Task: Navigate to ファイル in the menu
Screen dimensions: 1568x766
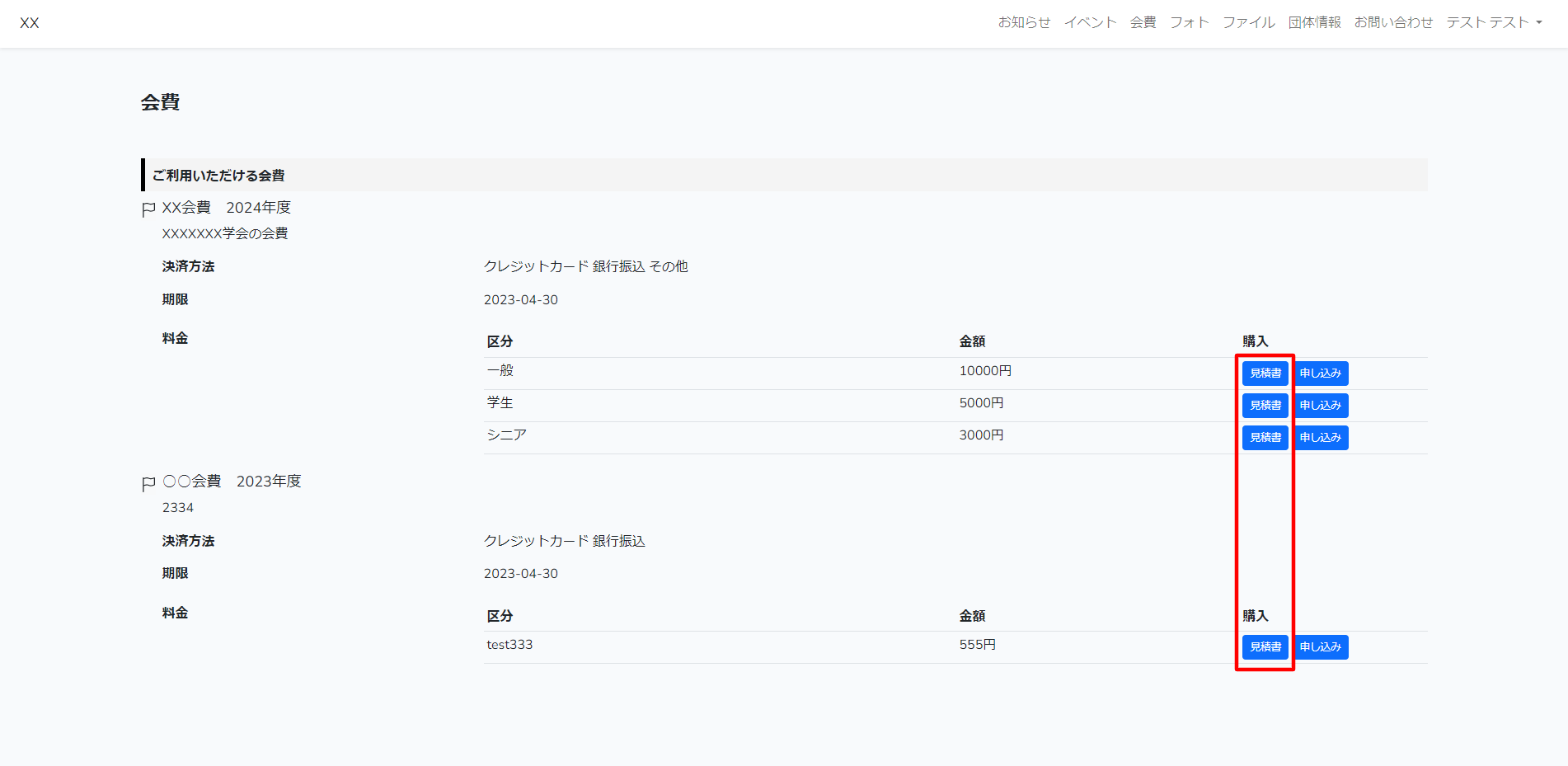Action: point(1248,22)
